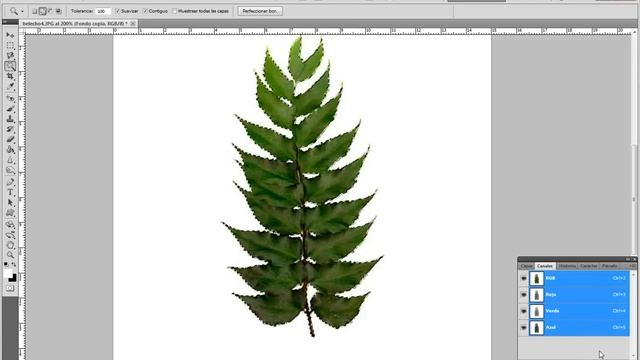Viewport: 640px width, 360px height.
Task: Reset default foreground and background colors
Action: click(6, 264)
